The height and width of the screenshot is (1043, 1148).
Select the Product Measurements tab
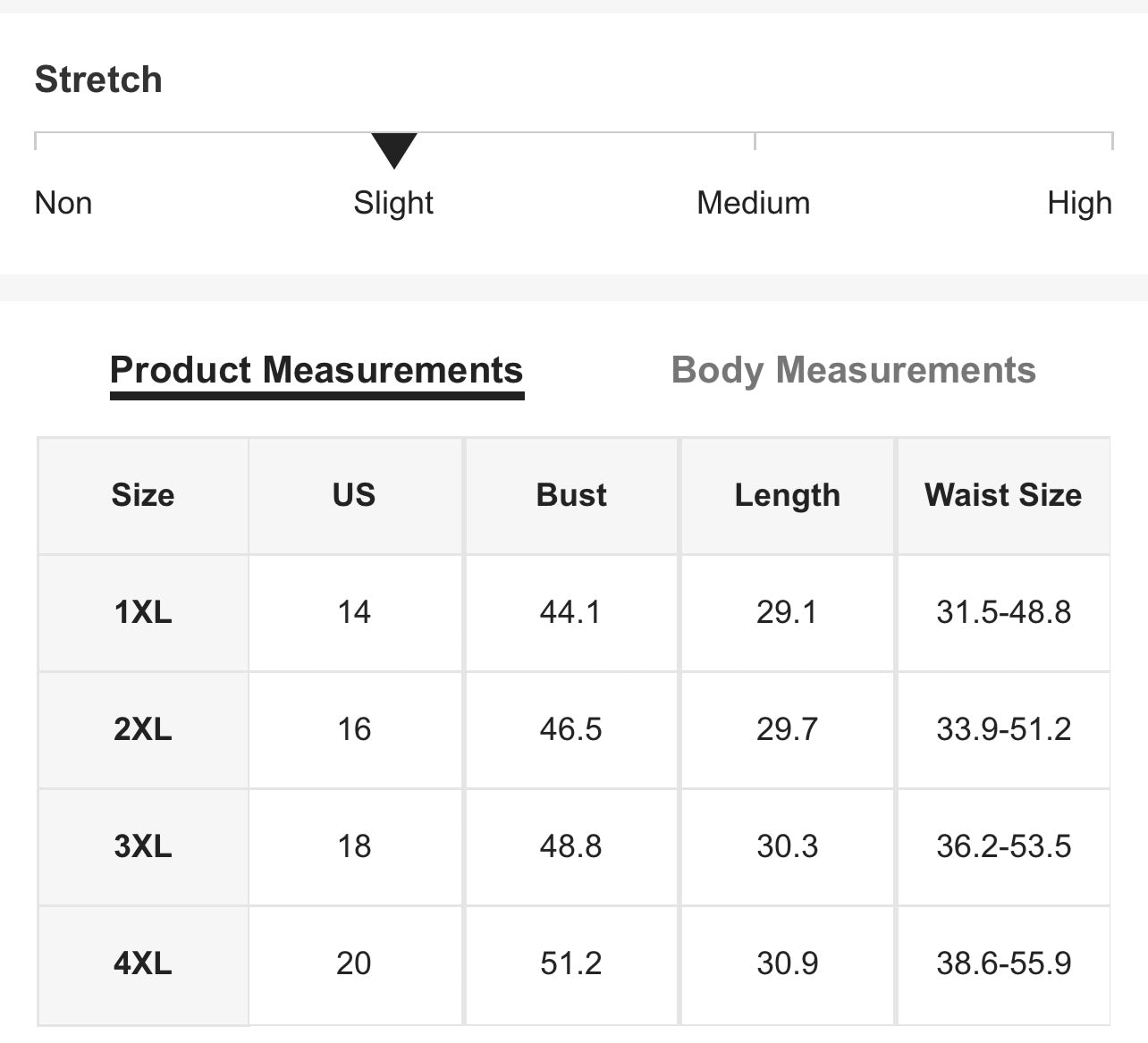(x=317, y=370)
